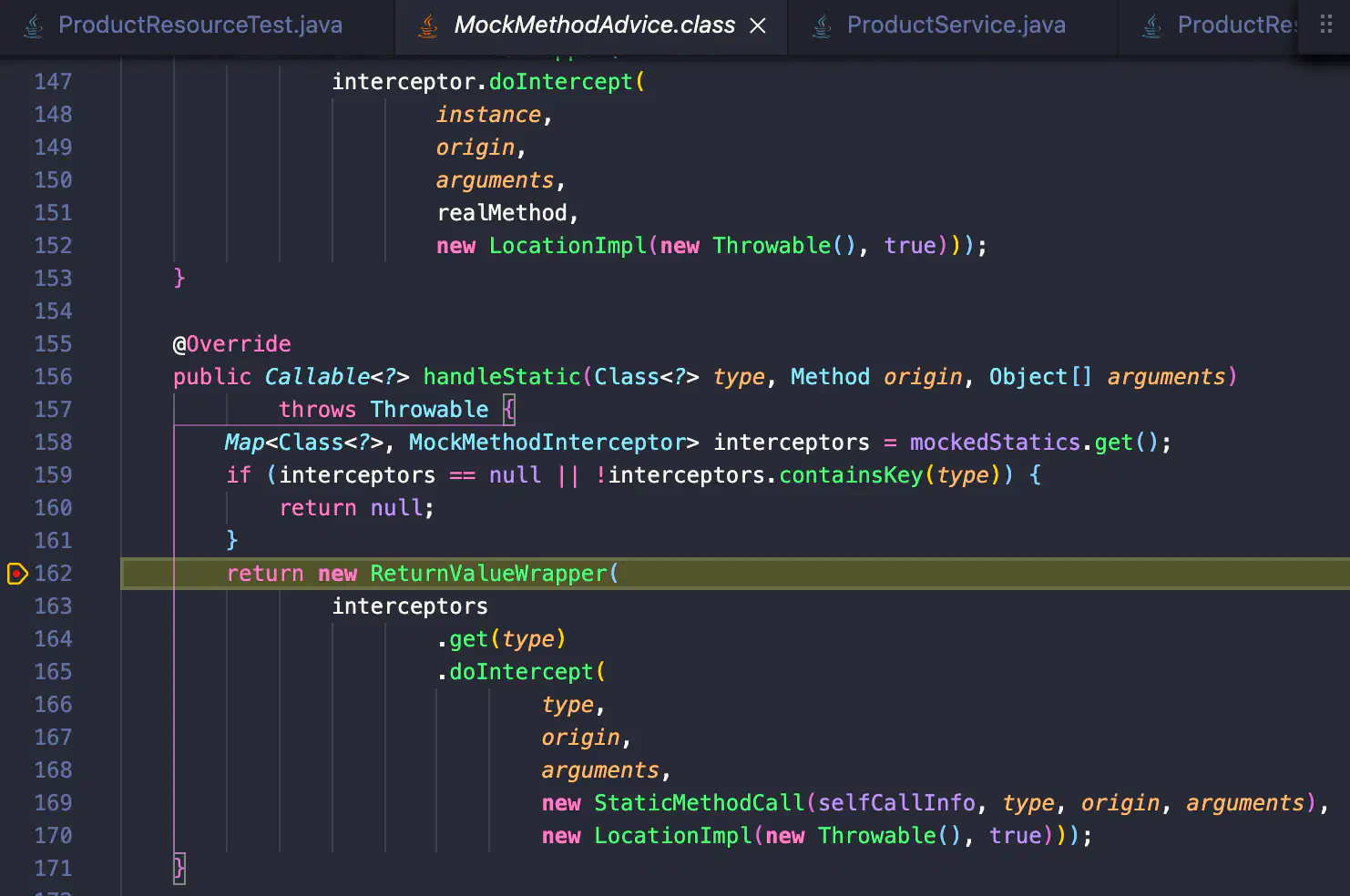Select the MockMethodAdvice.class tab
Image resolution: width=1350 pixels, height=896 pixels.
coord(594,25)
